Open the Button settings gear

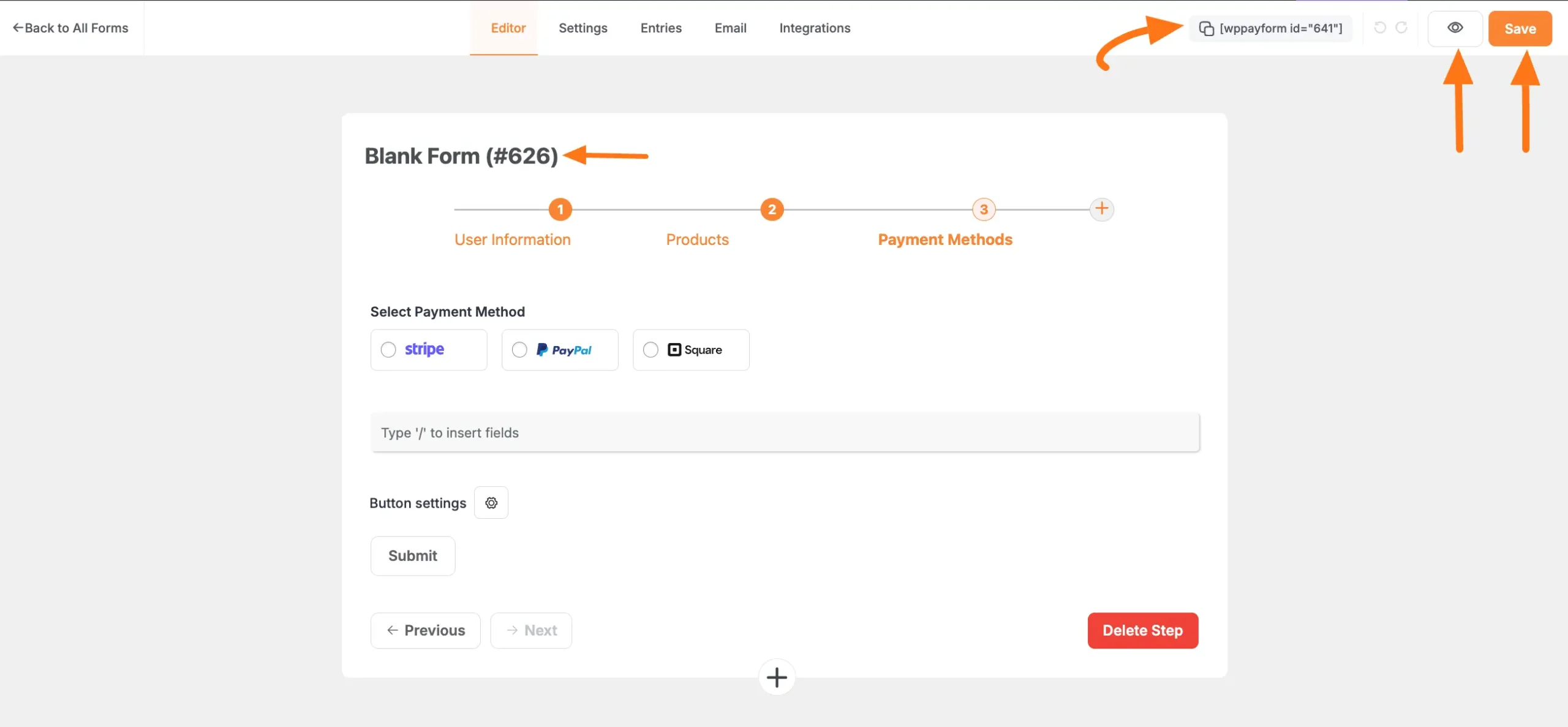click(x=492, y=502)
